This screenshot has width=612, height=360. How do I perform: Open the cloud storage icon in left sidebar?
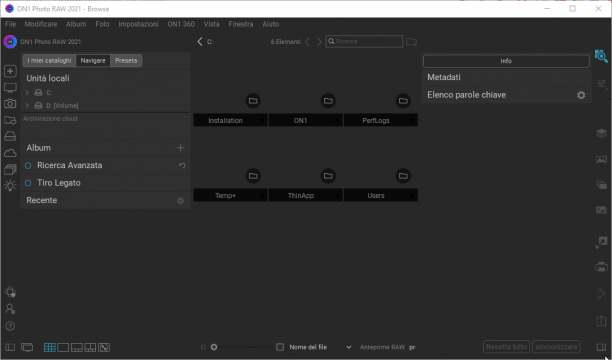[x=10, y=153]
